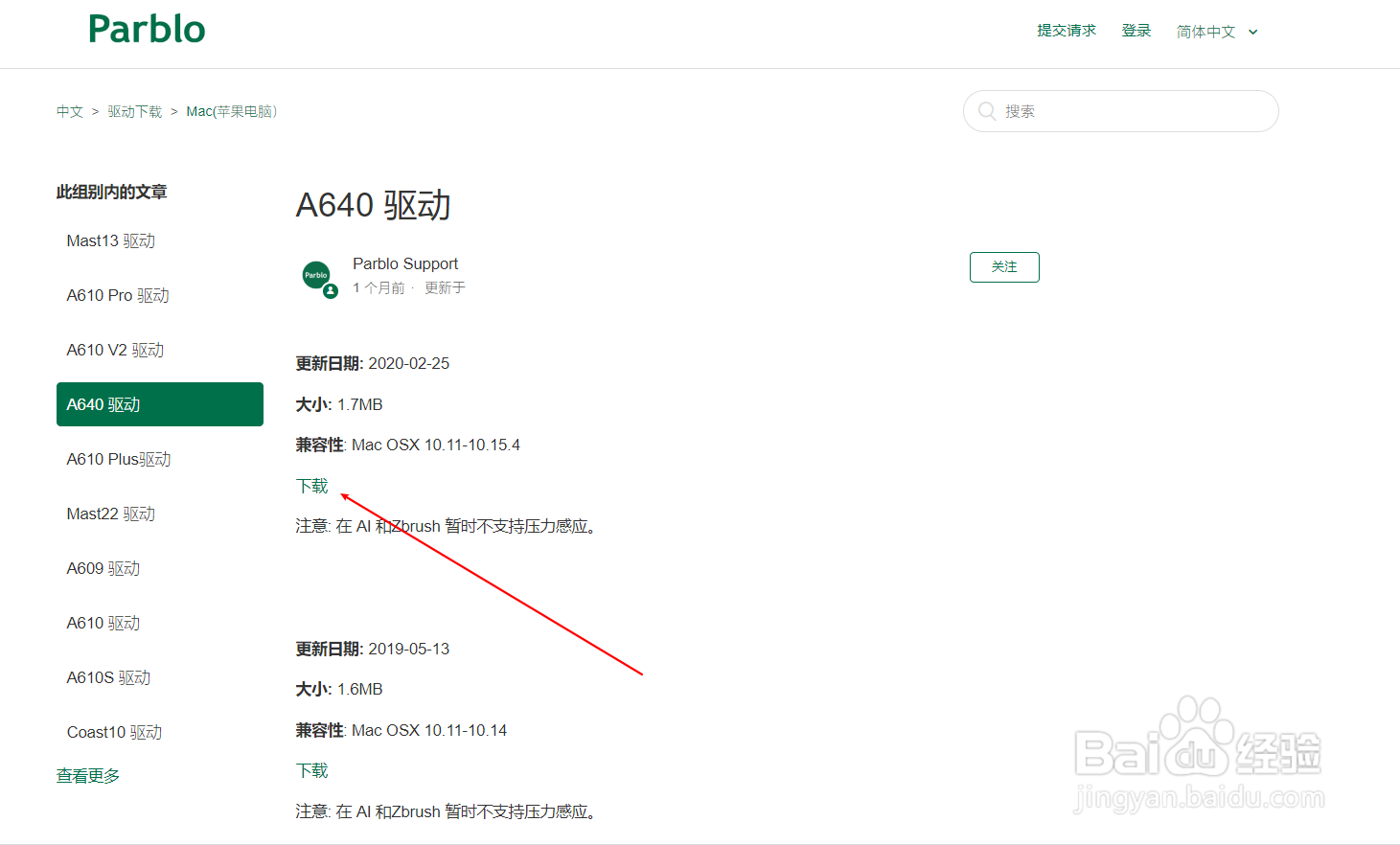This screenshot has height=845, width=1400.
Task: Click the 查看更多 link
Action: point(88,776)
